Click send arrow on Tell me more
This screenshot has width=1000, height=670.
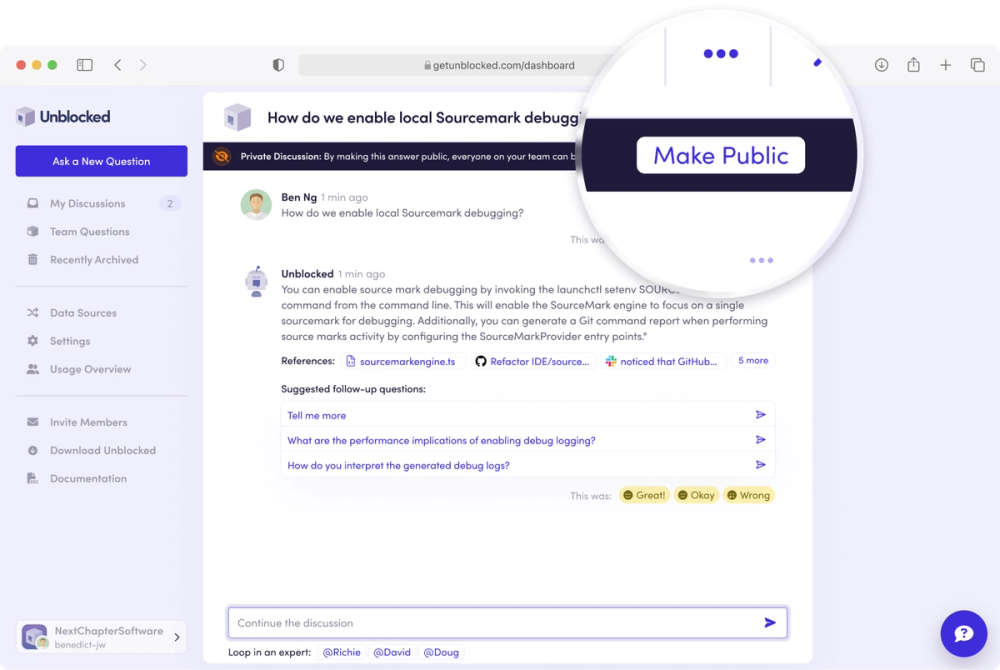(x=760, y=415)
